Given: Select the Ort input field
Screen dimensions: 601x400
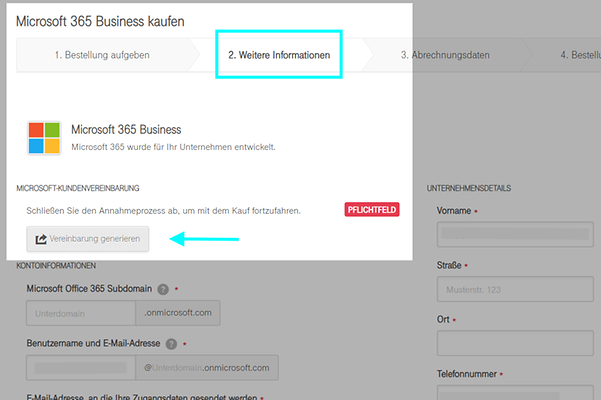Looking at the screenshot, I should pos(515,345).
